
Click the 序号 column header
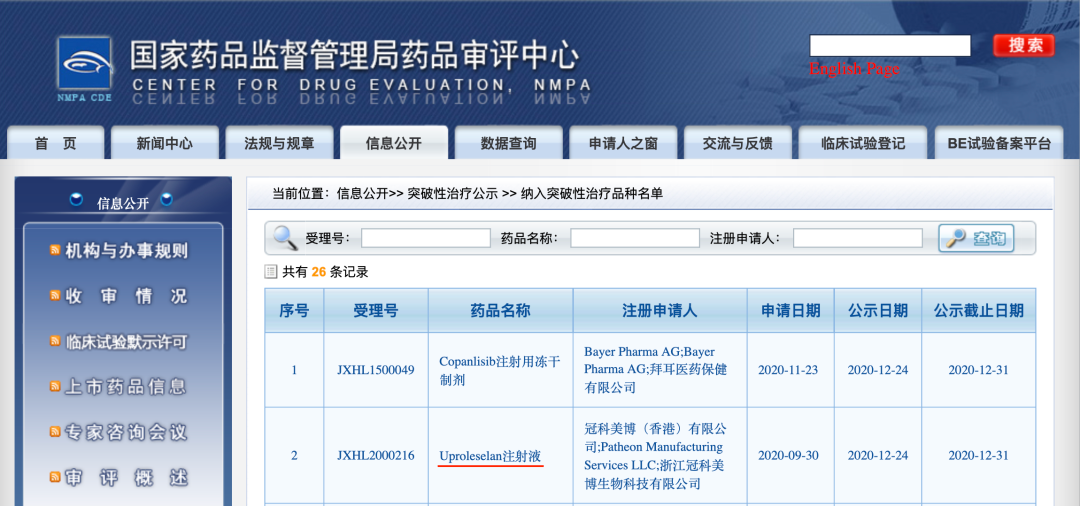(x=294, y=310)
